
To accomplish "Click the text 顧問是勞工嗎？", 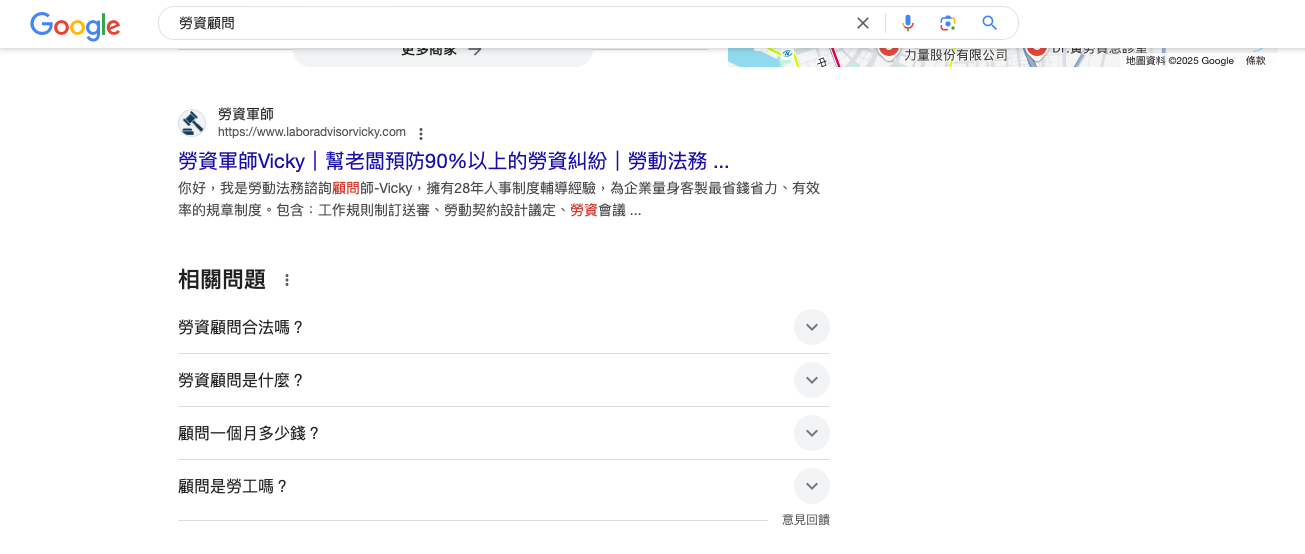I will [233, 486].
